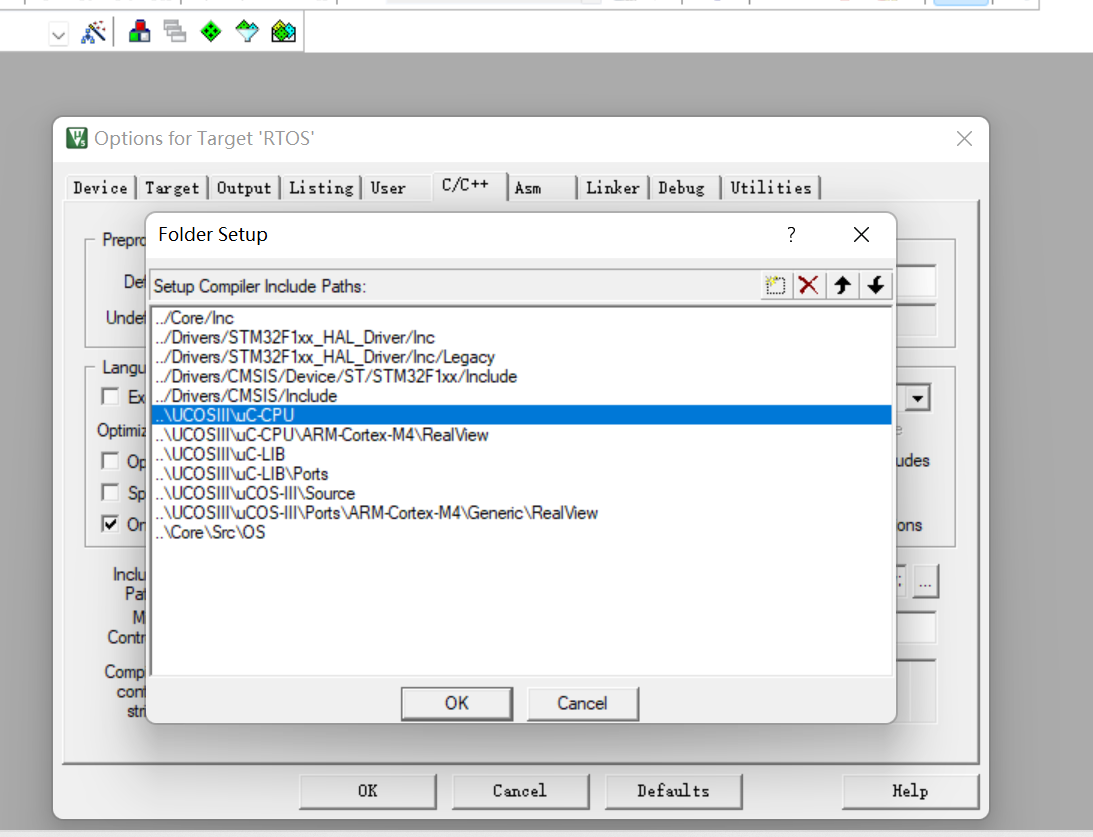This screenshot has width=1093, height=837.
Task: Uncheck the checked 'On' checkbox
Action: pos(110,523)
